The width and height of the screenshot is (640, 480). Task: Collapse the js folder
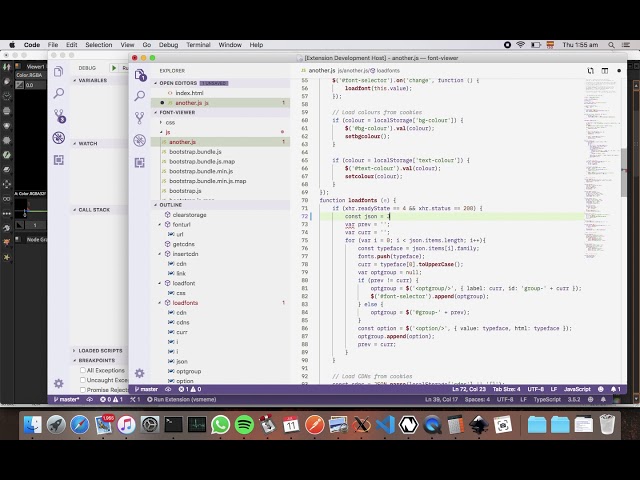click(161, 132)
